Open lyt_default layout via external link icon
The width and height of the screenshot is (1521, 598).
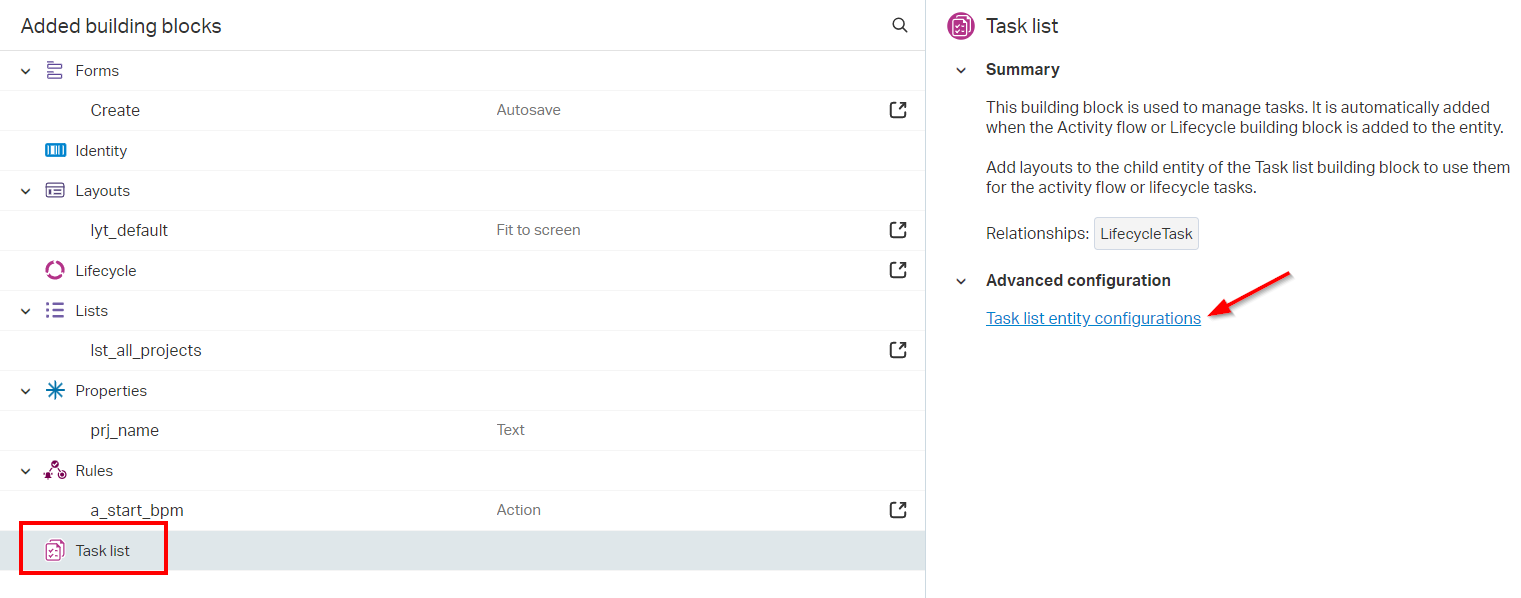897,230
